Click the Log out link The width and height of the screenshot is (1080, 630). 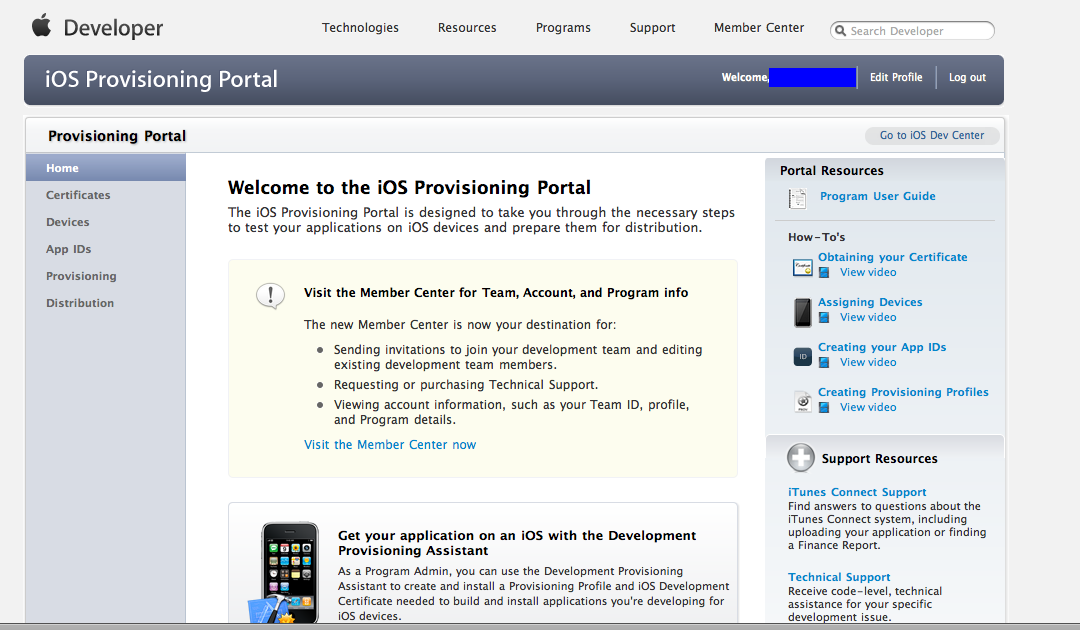click(967, 77)
